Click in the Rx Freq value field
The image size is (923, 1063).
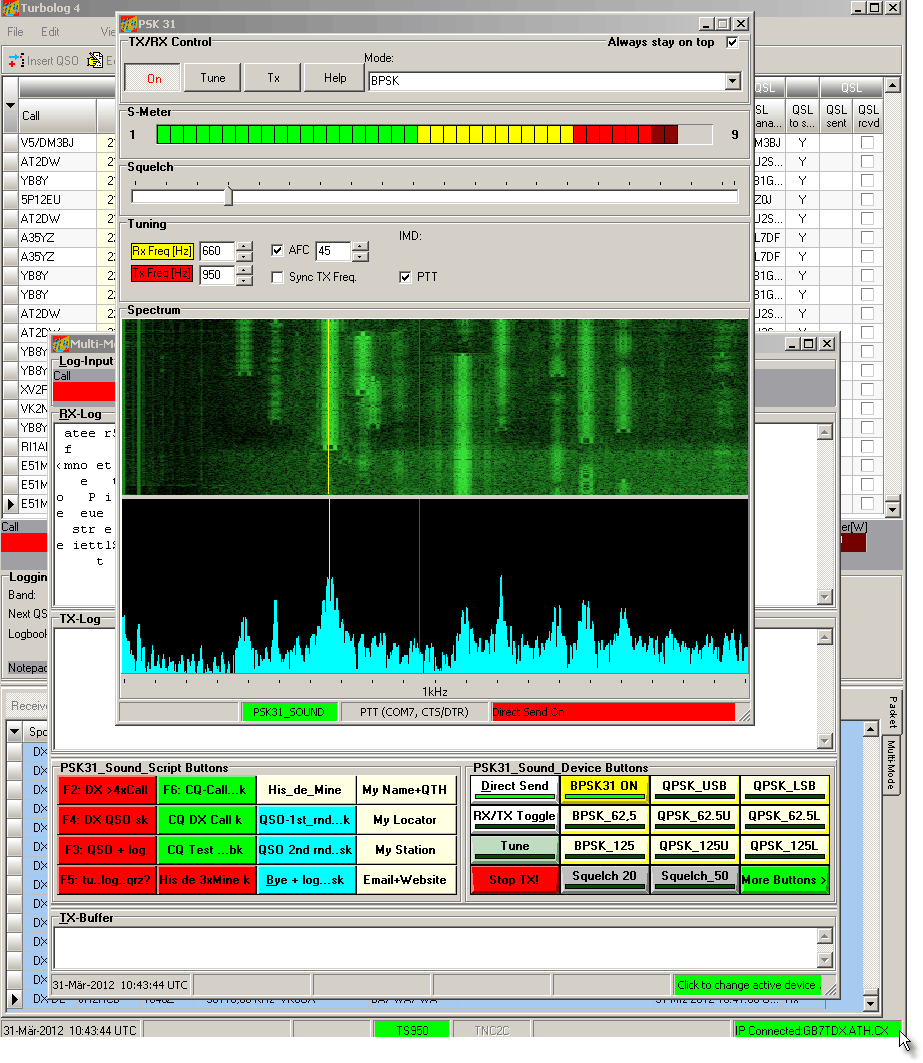click(217, 251)
